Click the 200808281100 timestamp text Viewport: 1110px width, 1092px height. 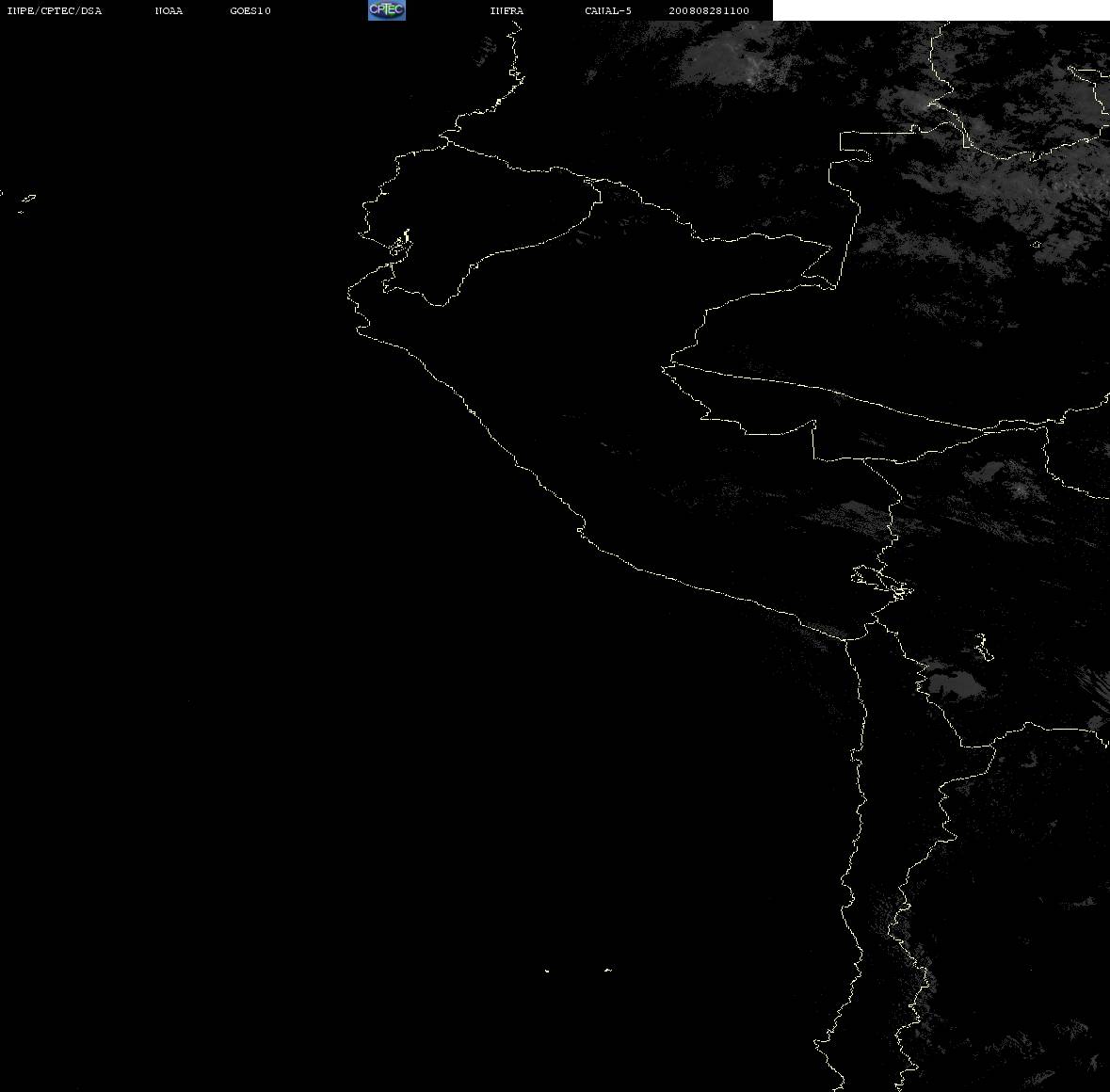coord(709,10)
